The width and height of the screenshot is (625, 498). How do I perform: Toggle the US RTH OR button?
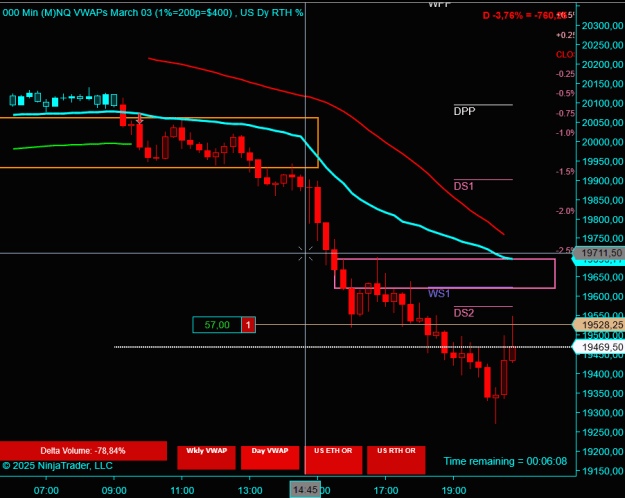coord(396,460)
